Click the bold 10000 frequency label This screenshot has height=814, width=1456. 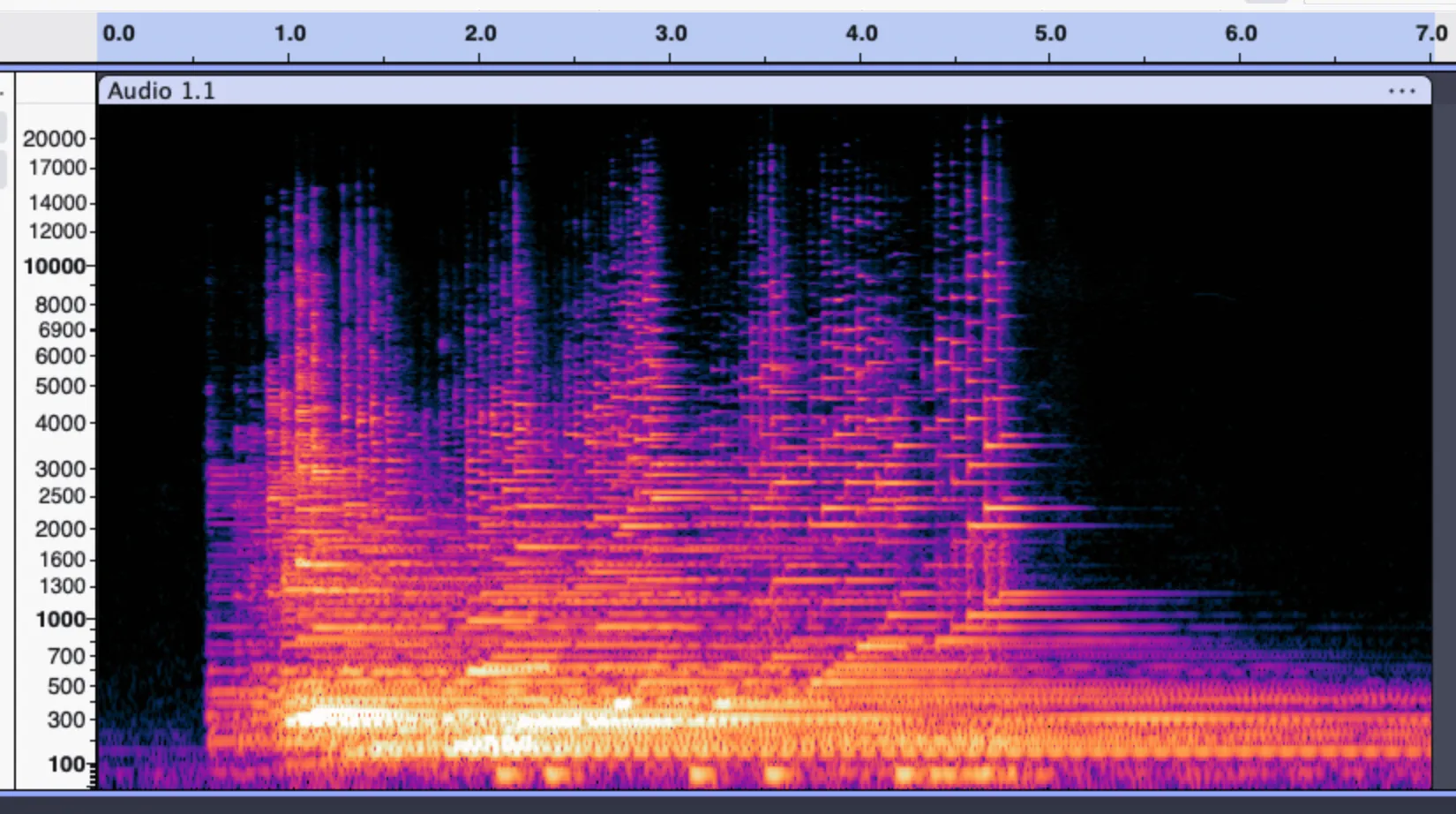(55, 266)
